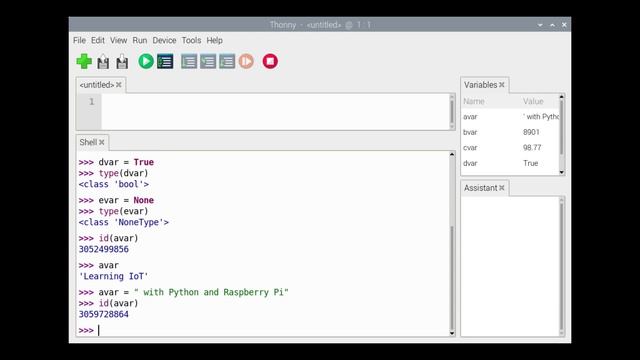
Task: Click the Variables scrollbar up arrow
Action: 562,97
